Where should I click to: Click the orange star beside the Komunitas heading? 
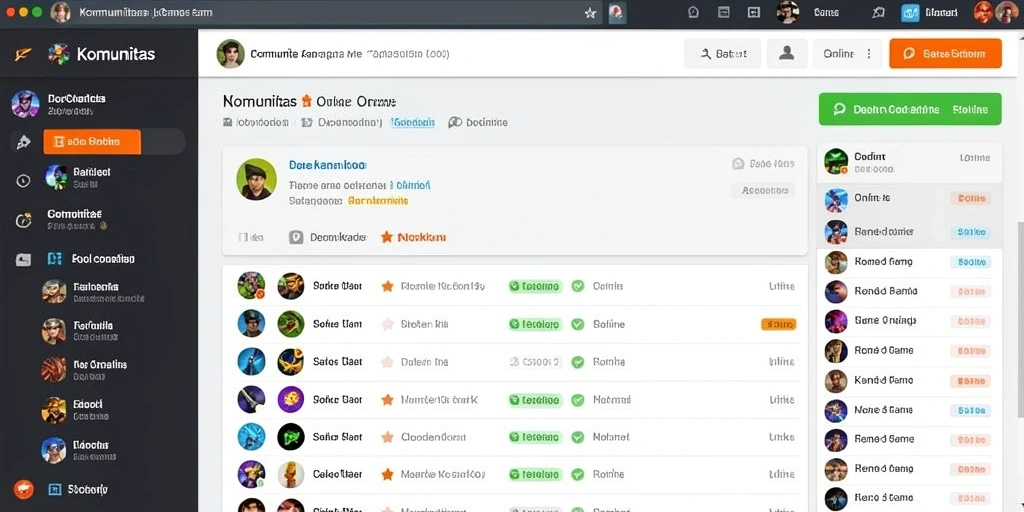306,101
